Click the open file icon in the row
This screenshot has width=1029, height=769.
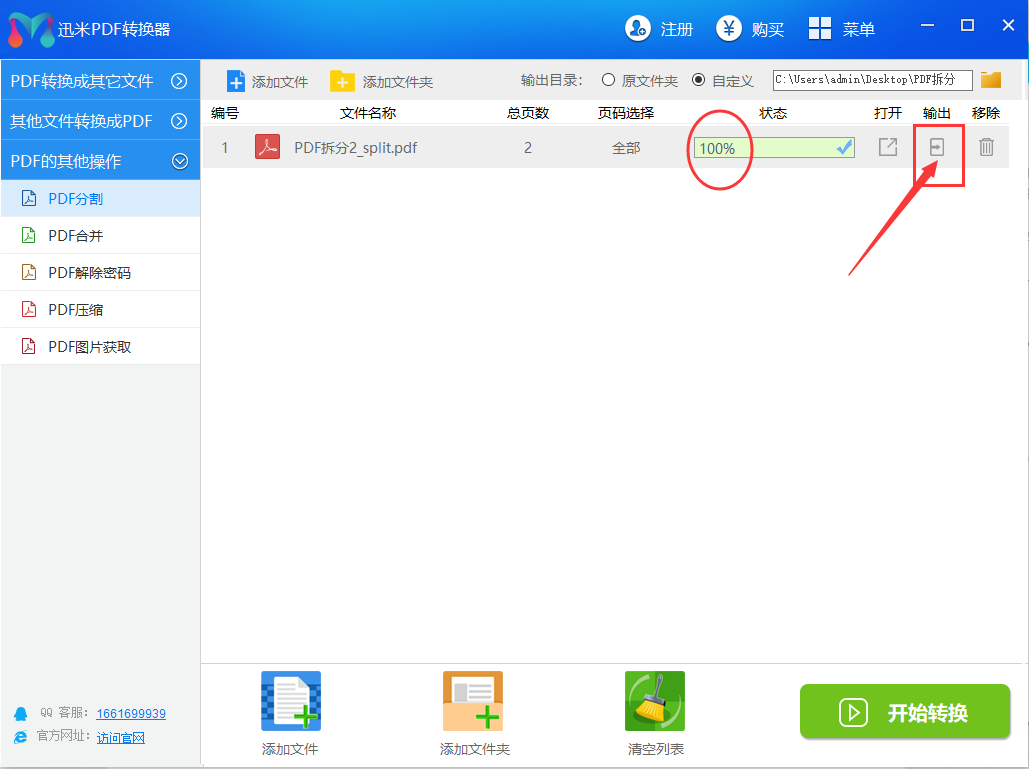pyautogui.click(x=887, y=148)
